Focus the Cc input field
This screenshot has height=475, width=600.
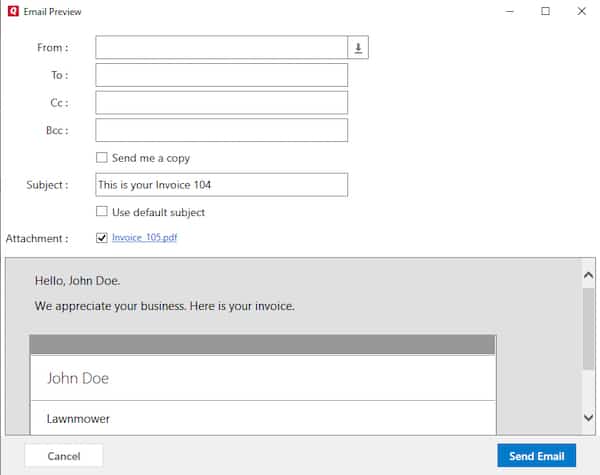(221, 102)
